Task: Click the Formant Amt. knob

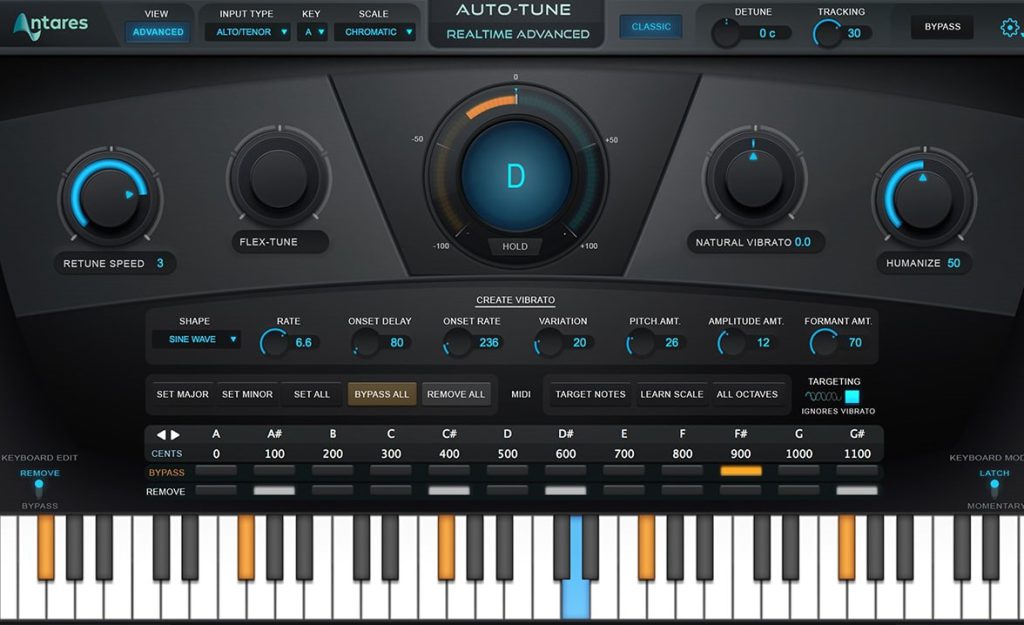Action: click(x=824, y=342)
